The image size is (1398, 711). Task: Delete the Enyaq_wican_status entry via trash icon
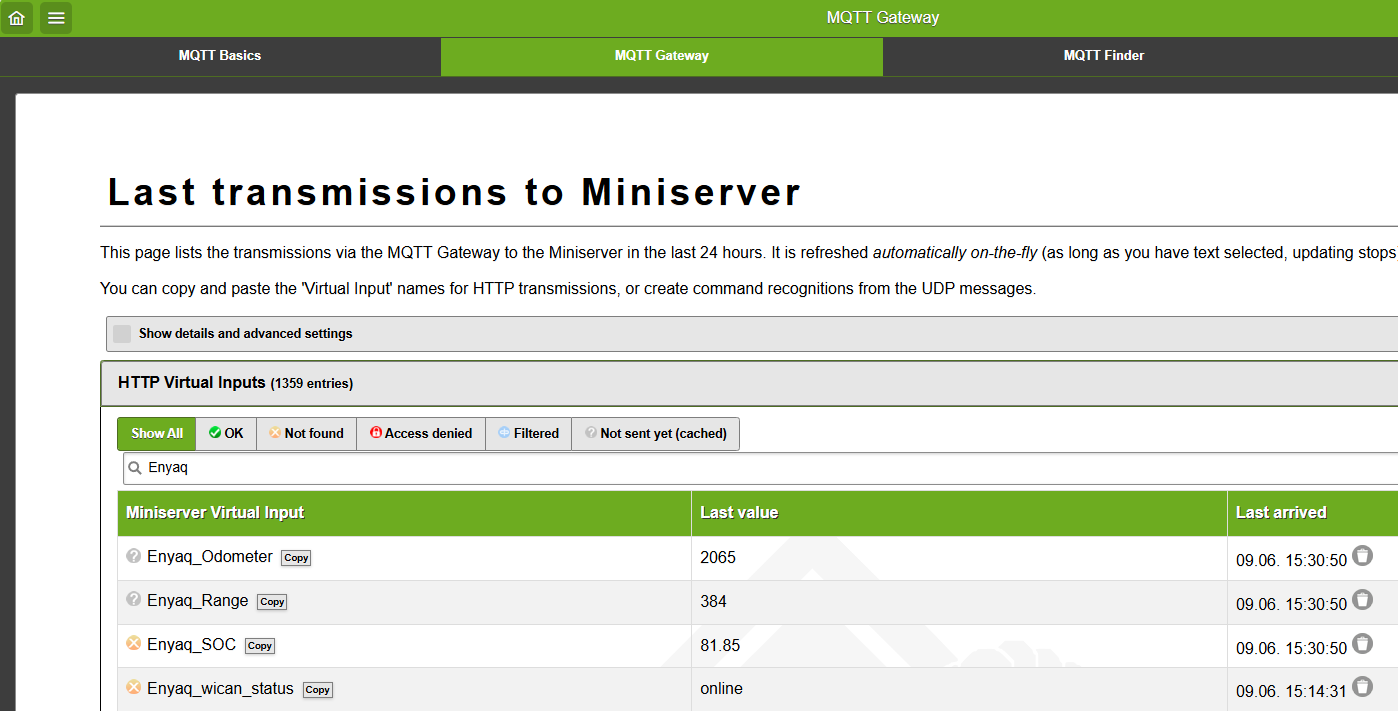pos(1362,686)
